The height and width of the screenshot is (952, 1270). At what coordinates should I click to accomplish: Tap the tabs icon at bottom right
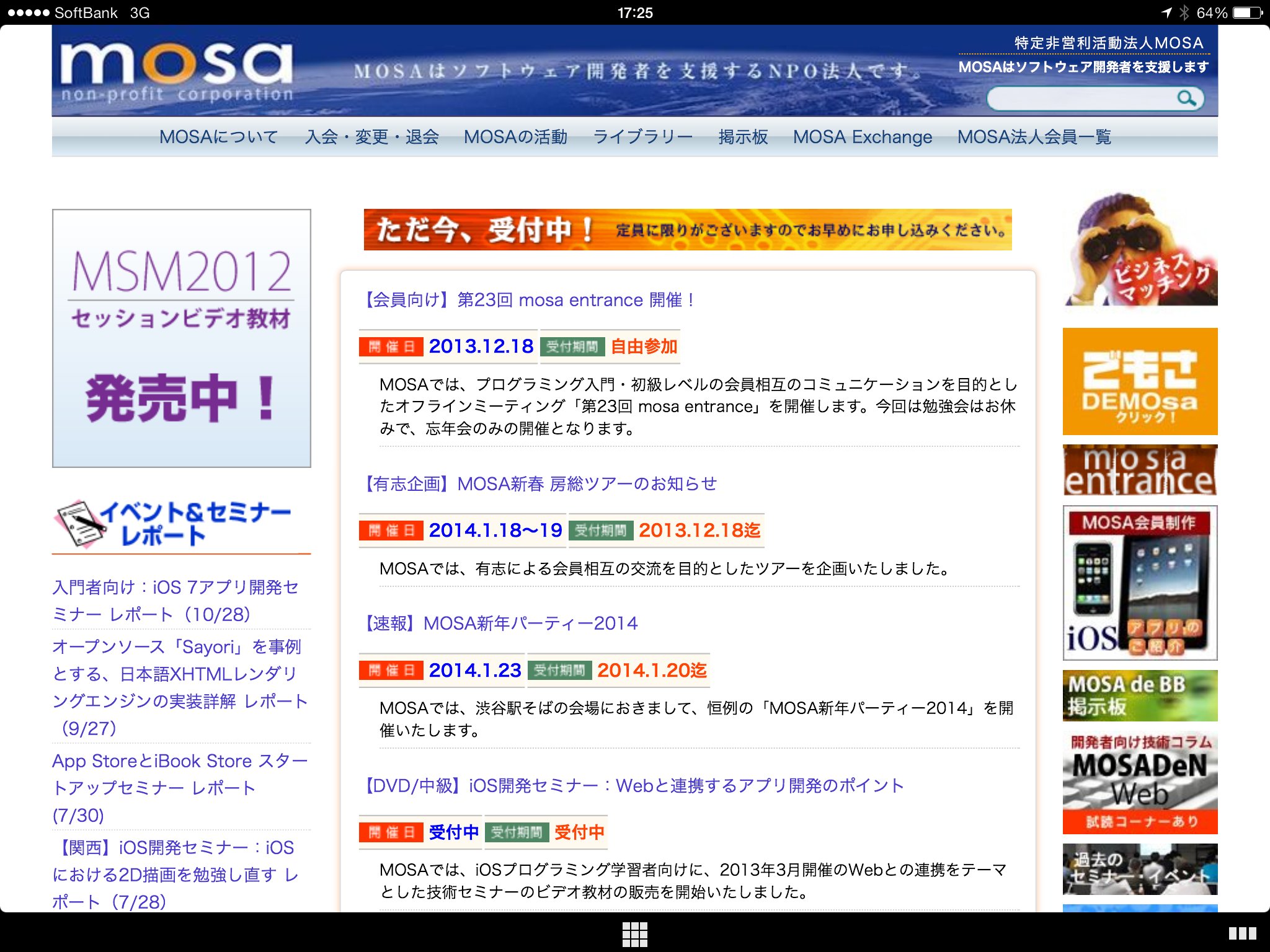point(1242,933)
